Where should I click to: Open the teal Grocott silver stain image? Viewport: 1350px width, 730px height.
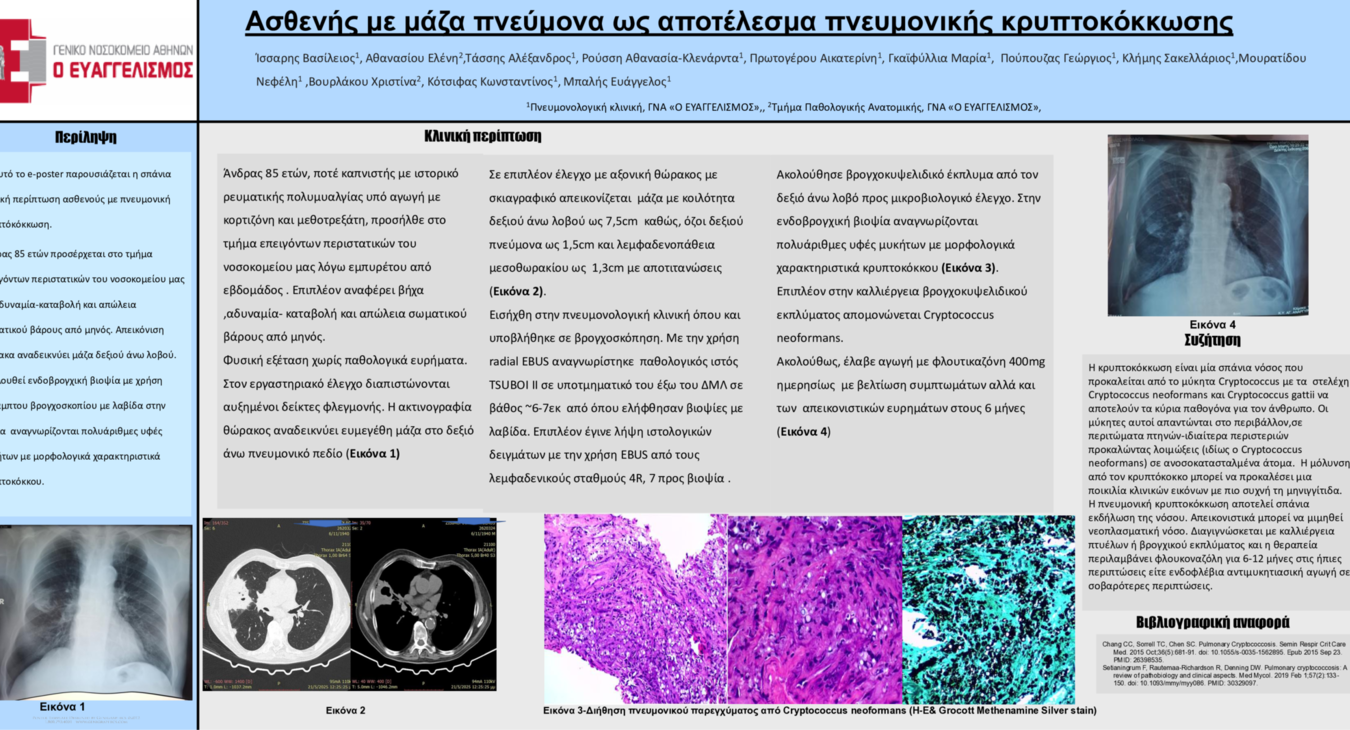click(988, 608)
